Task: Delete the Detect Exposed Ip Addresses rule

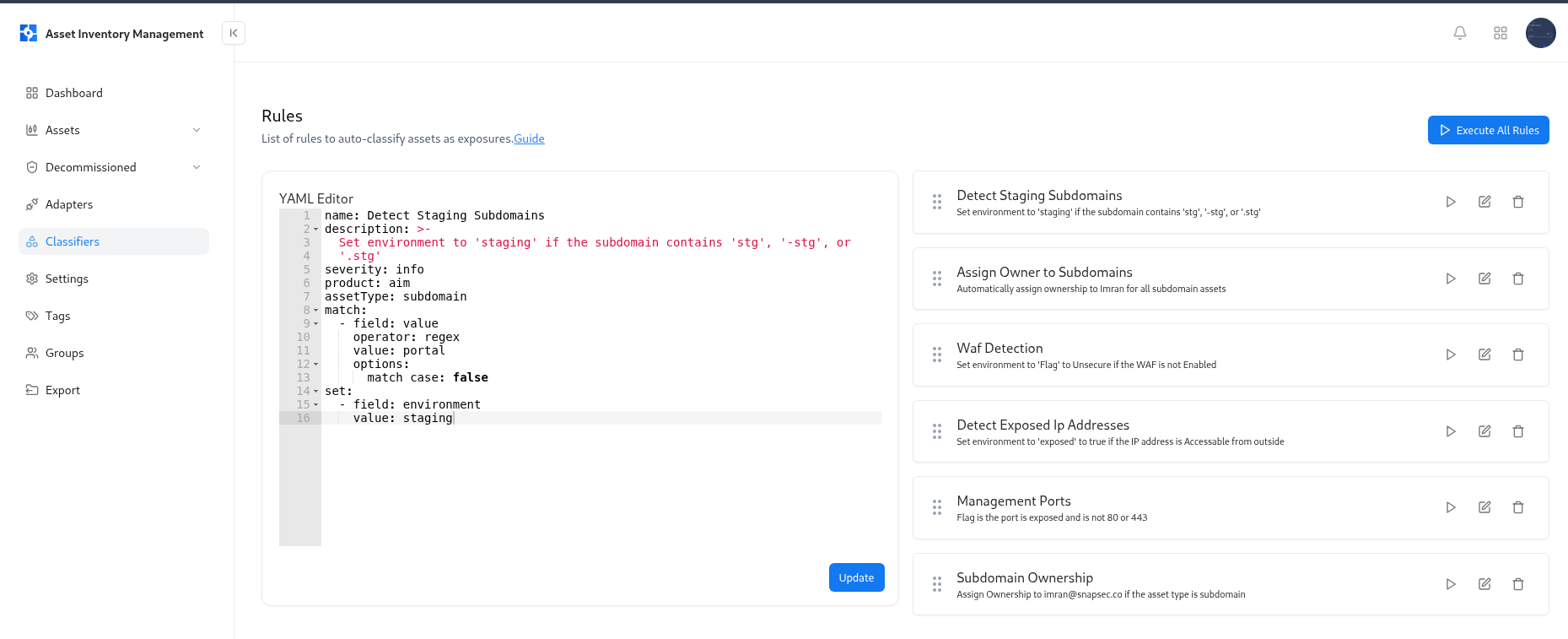Action: 1518,431
